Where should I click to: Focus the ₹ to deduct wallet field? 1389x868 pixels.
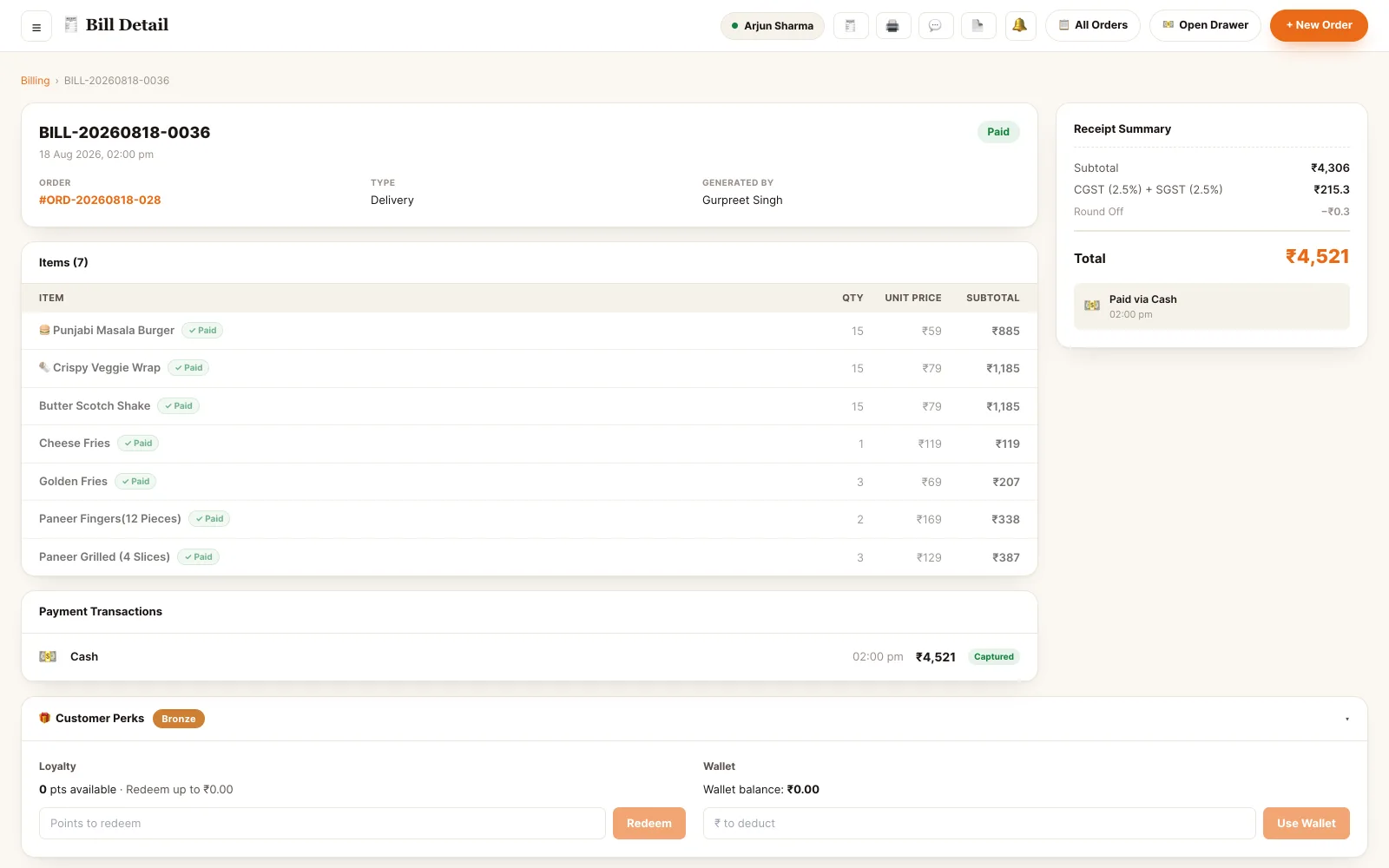click(x=979, y=824)
